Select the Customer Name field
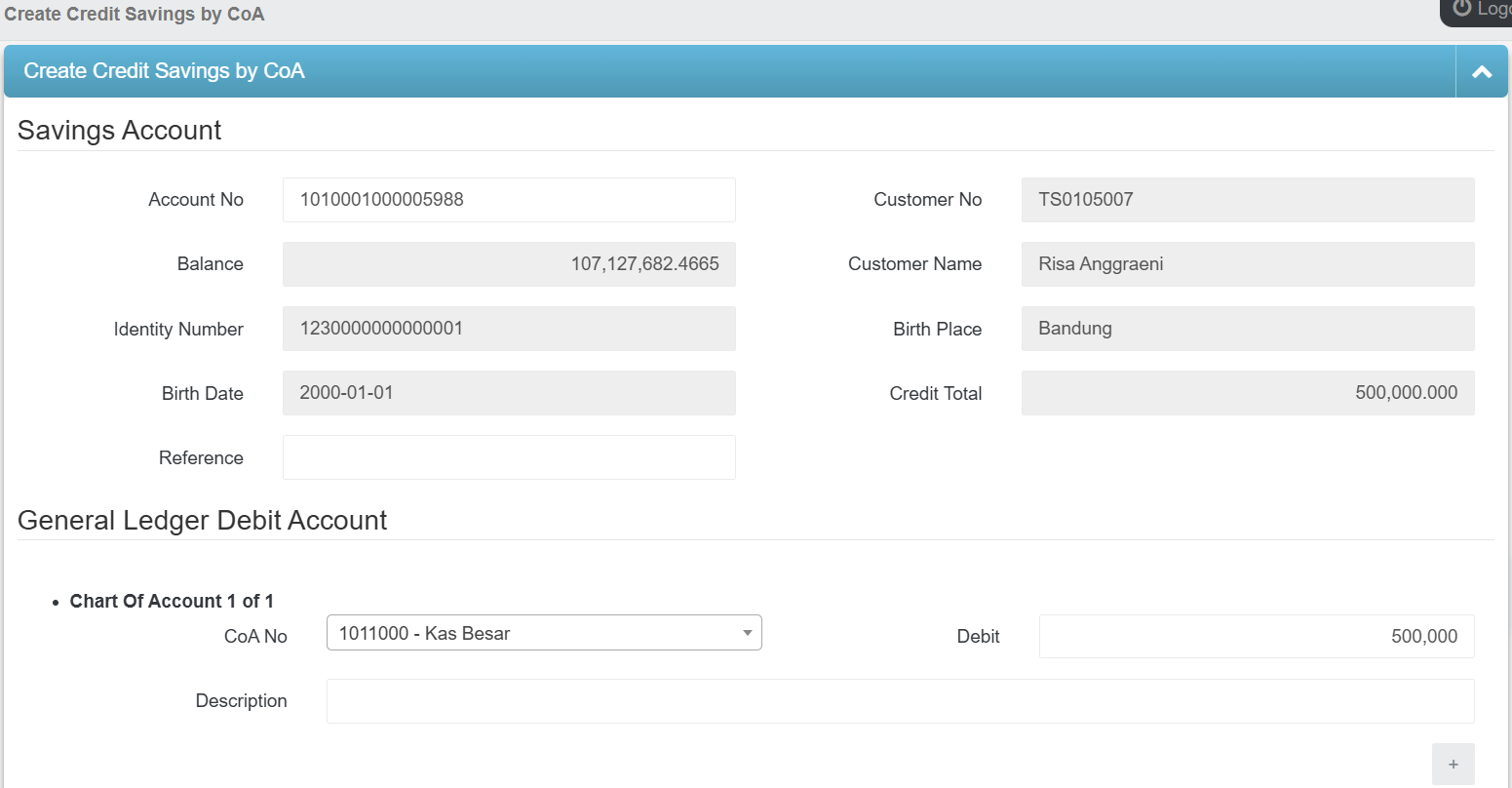Viewport: 1512px width, 788px height. click(x=1247, y=264)
